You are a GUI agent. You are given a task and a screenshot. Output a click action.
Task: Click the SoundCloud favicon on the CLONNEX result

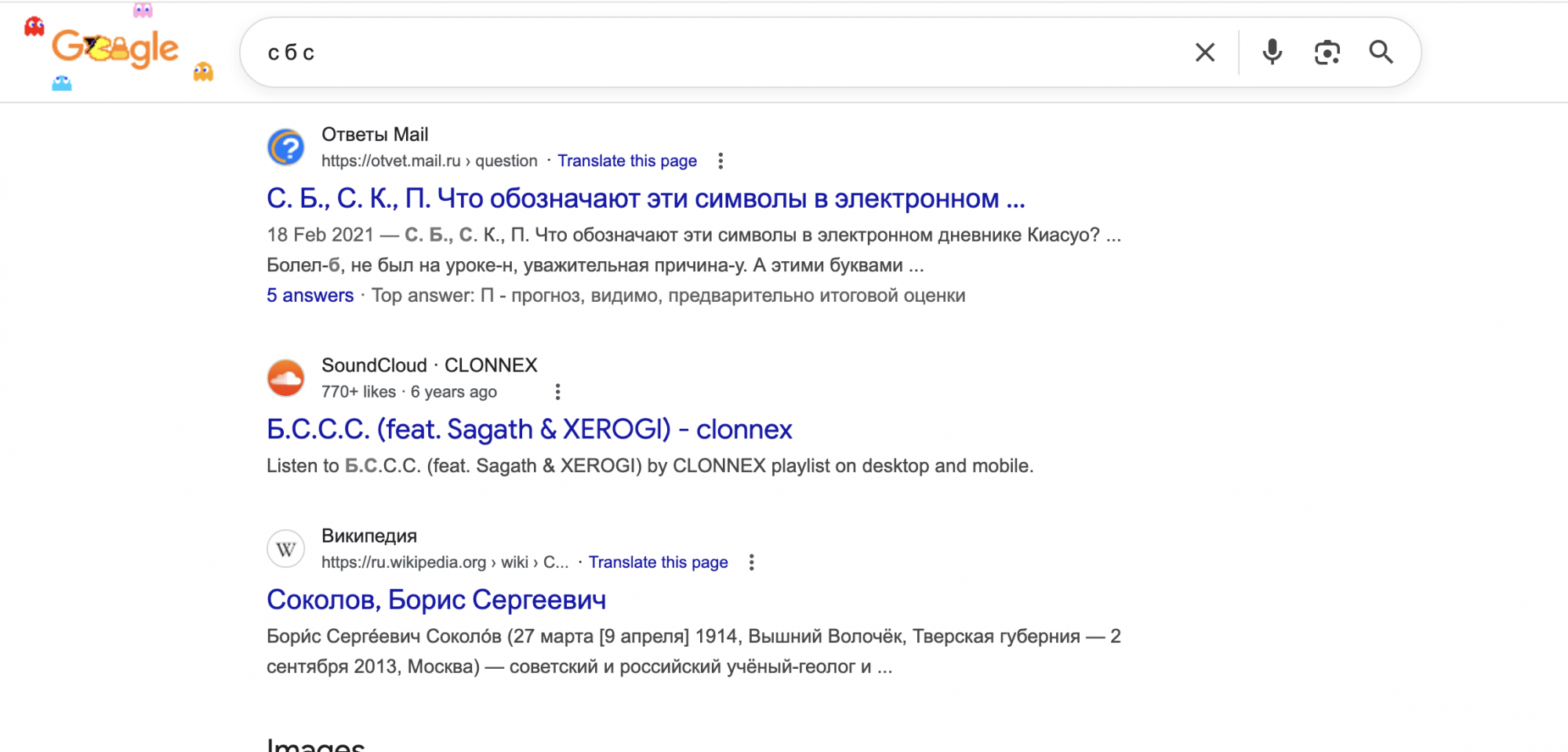pyautogui.click(x=285, y=377)
